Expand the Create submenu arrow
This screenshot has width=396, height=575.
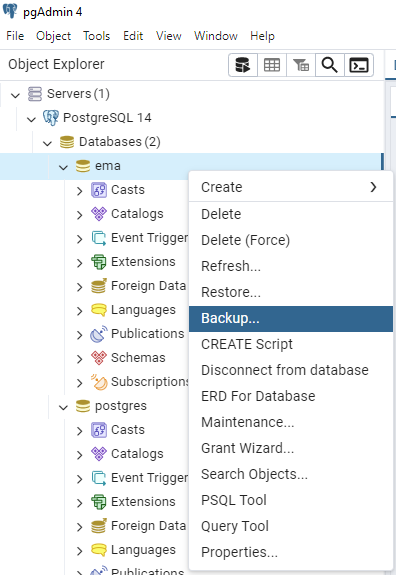373,187
